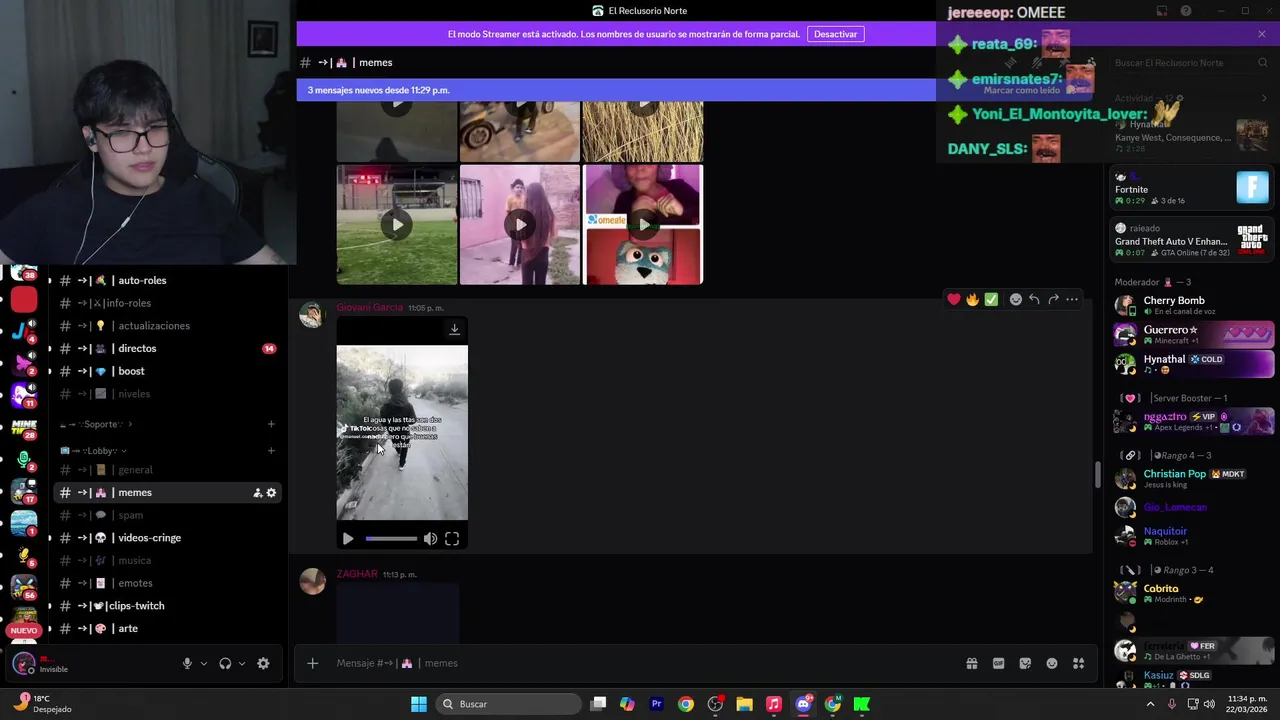Click the Desactivar streamer mode button

tap(835, 34)
